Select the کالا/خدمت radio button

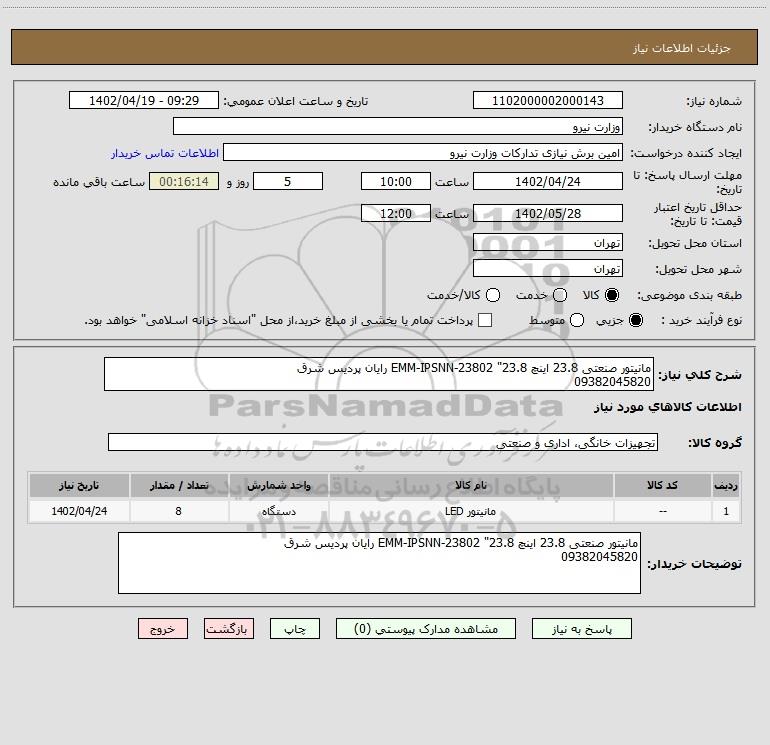pos(493,295)
